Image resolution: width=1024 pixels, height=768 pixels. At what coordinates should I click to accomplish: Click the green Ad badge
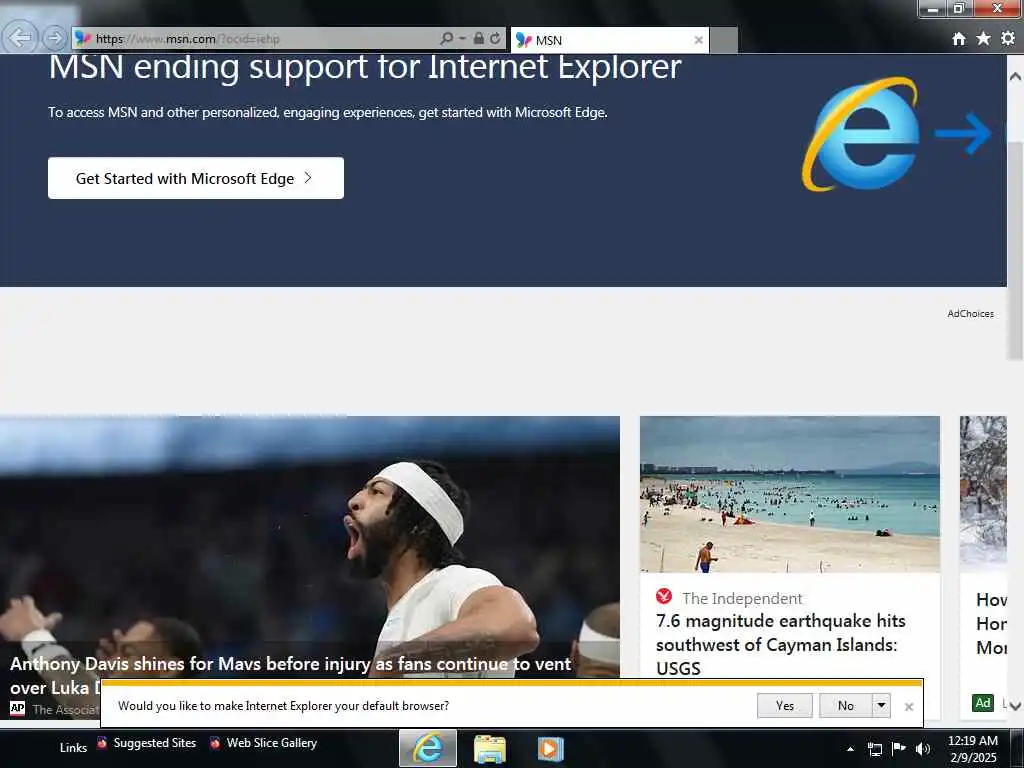pyautogui.click(x=983, y=703)
